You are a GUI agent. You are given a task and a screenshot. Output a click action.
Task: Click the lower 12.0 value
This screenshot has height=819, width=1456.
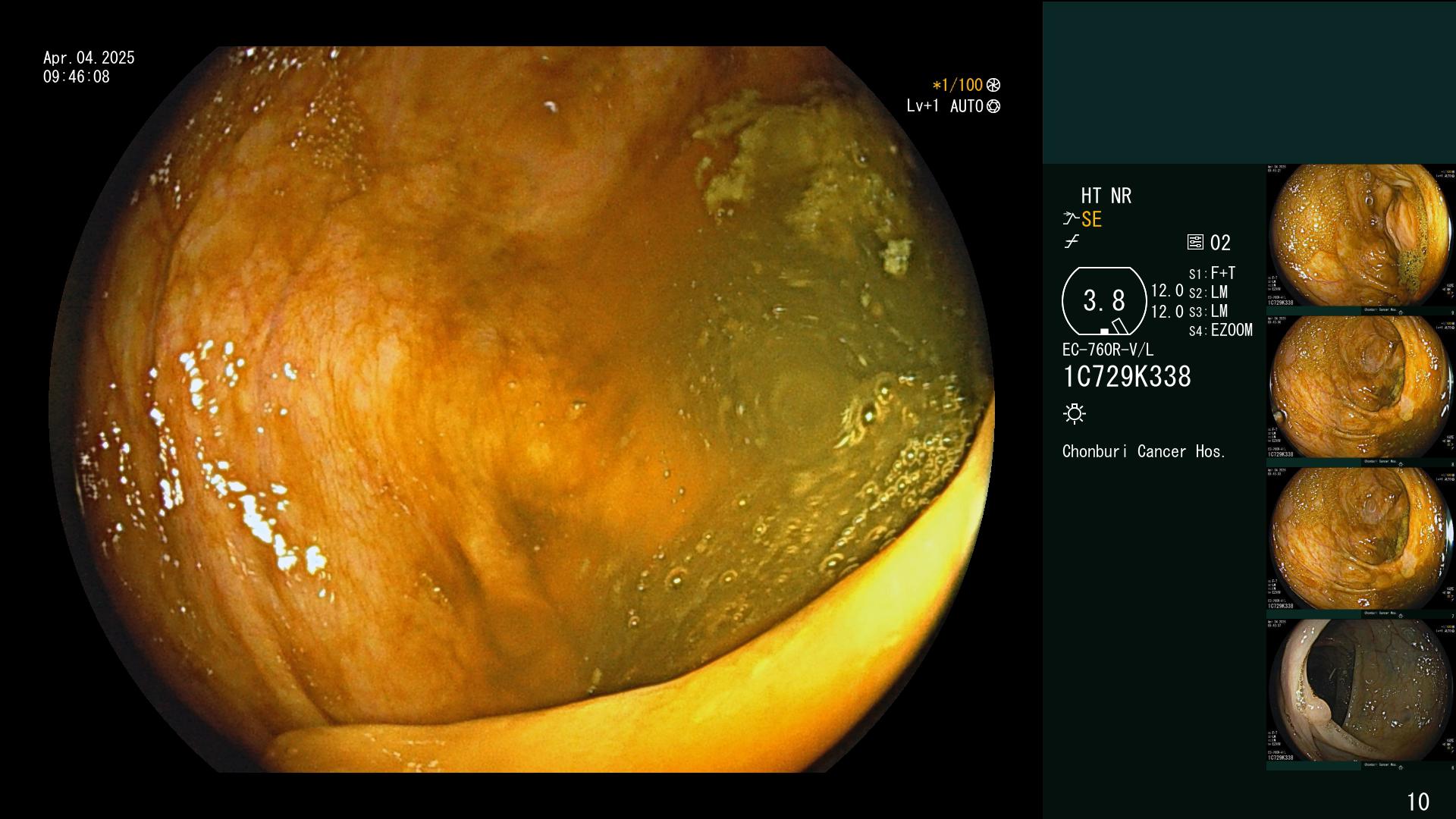click(x=1167, y=312)
